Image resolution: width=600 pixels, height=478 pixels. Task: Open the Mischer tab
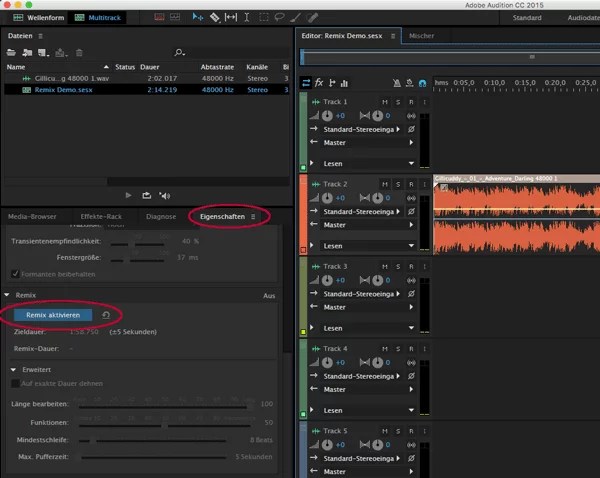(x=422, y=36)
